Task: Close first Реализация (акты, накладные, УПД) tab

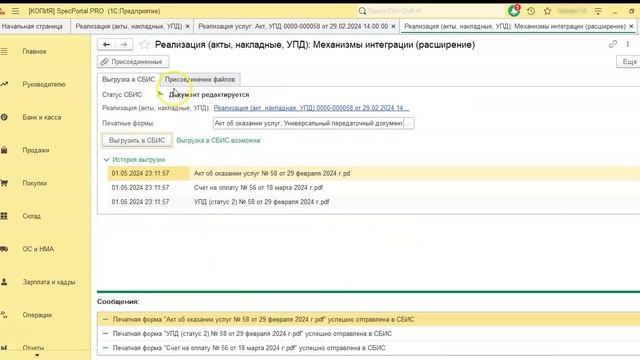Action: [x=187, y=26]
